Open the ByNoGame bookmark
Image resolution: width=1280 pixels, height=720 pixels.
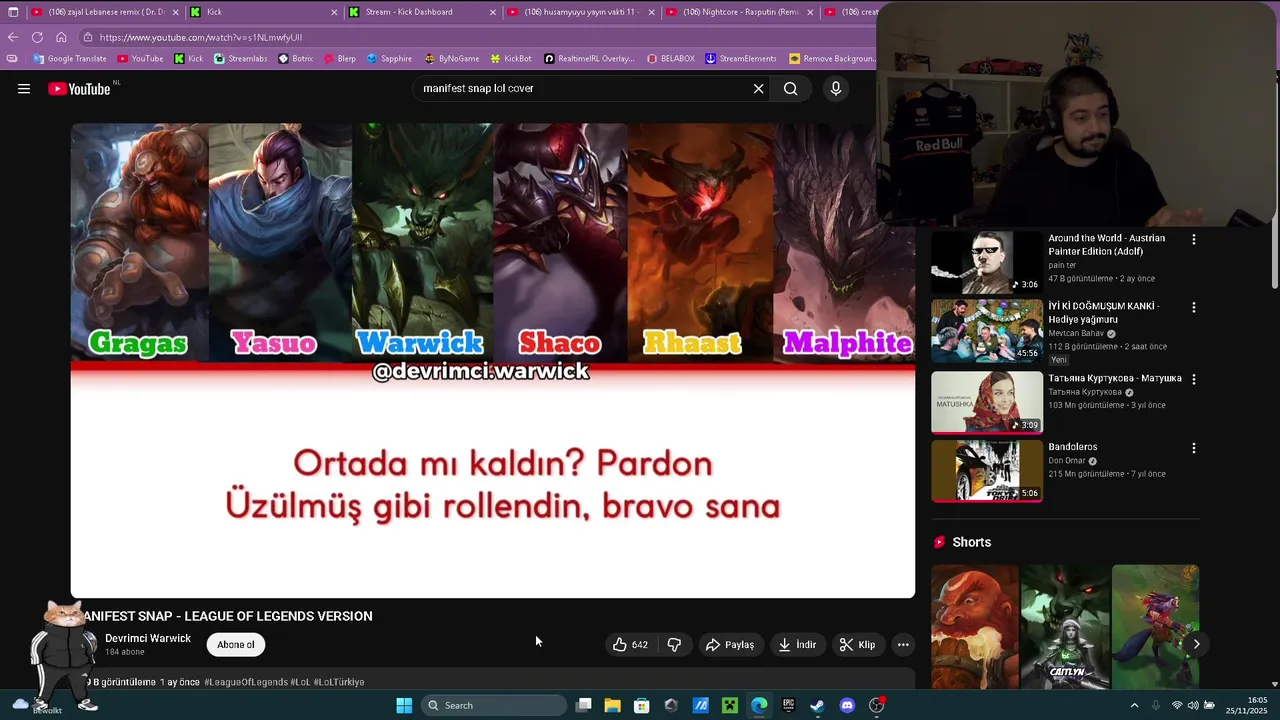click(452, 59)
